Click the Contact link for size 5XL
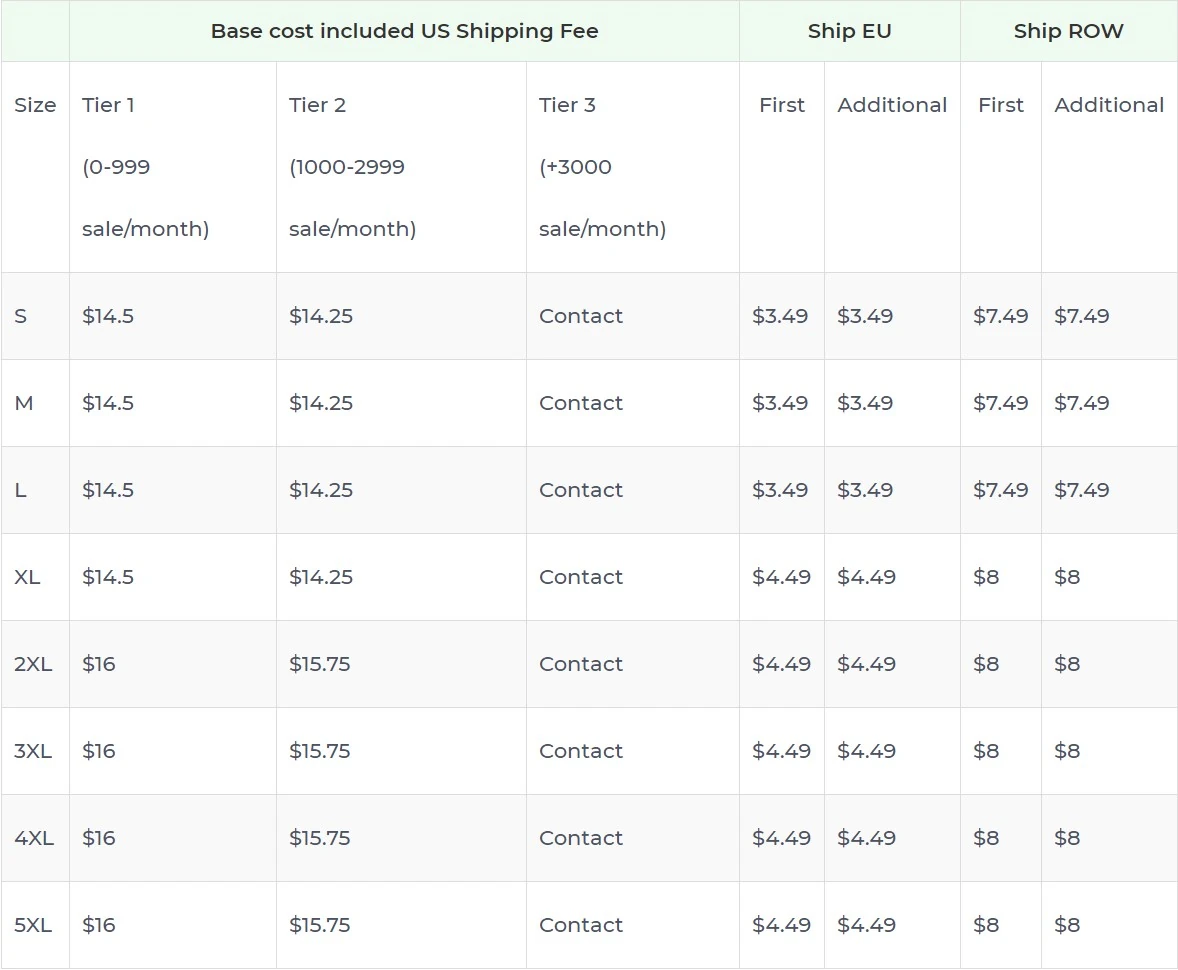The image size is (1178, 970). pyautogui.click(x=580, y=925)
